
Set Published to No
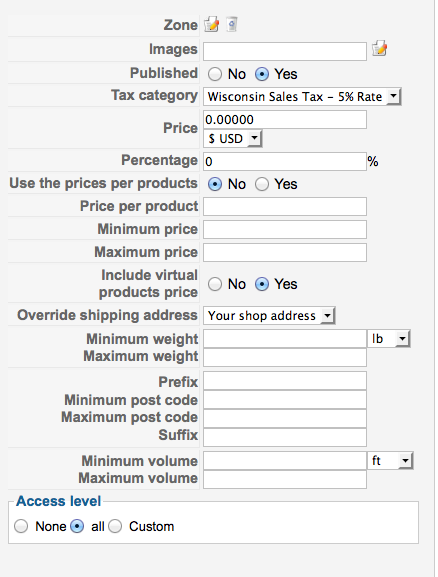215,74
